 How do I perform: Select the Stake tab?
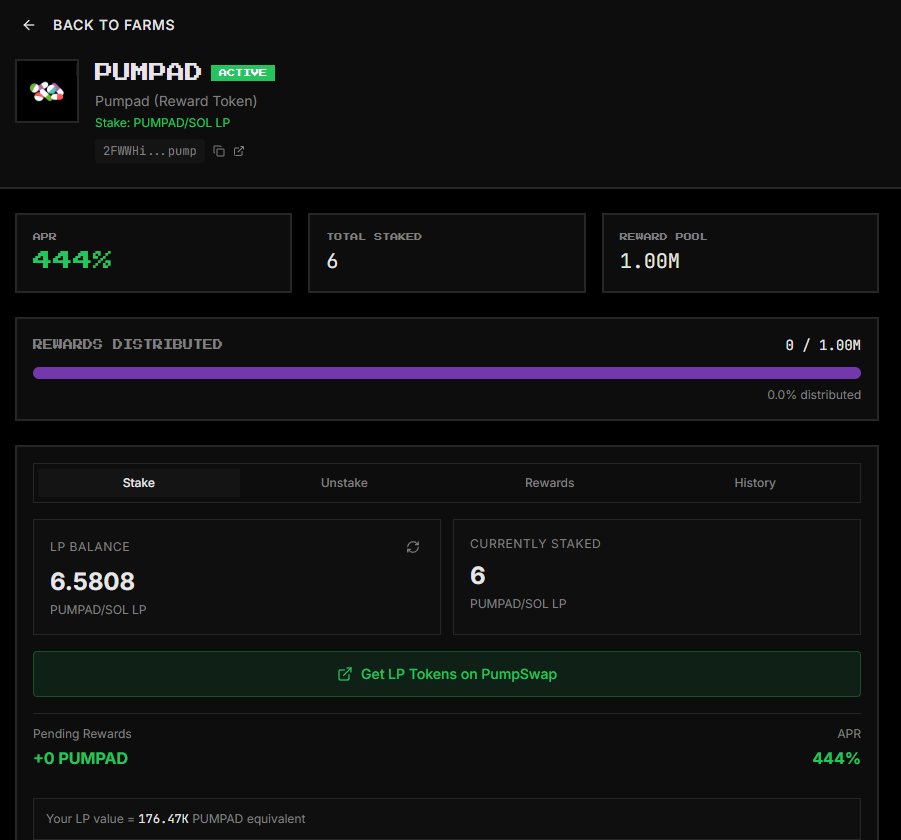pos(138,483)
